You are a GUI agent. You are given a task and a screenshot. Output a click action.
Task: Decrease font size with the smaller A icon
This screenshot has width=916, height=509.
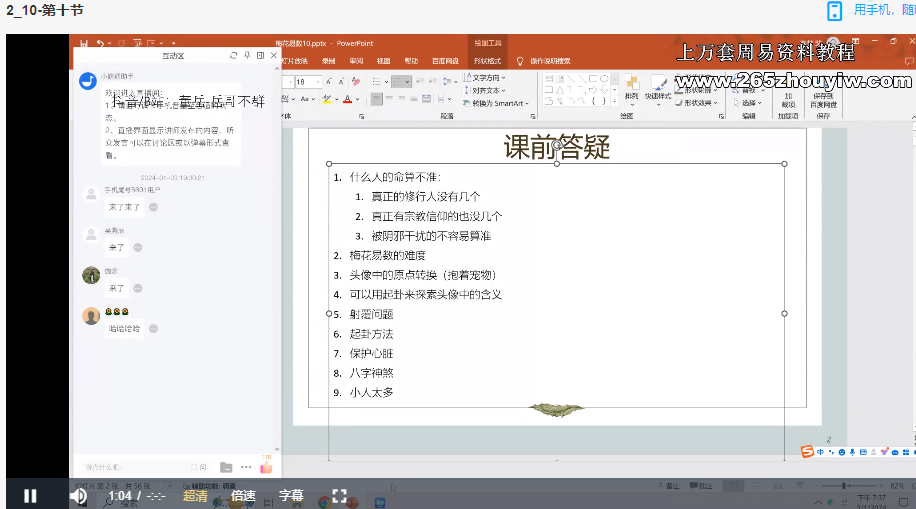(x=341, y=82)
